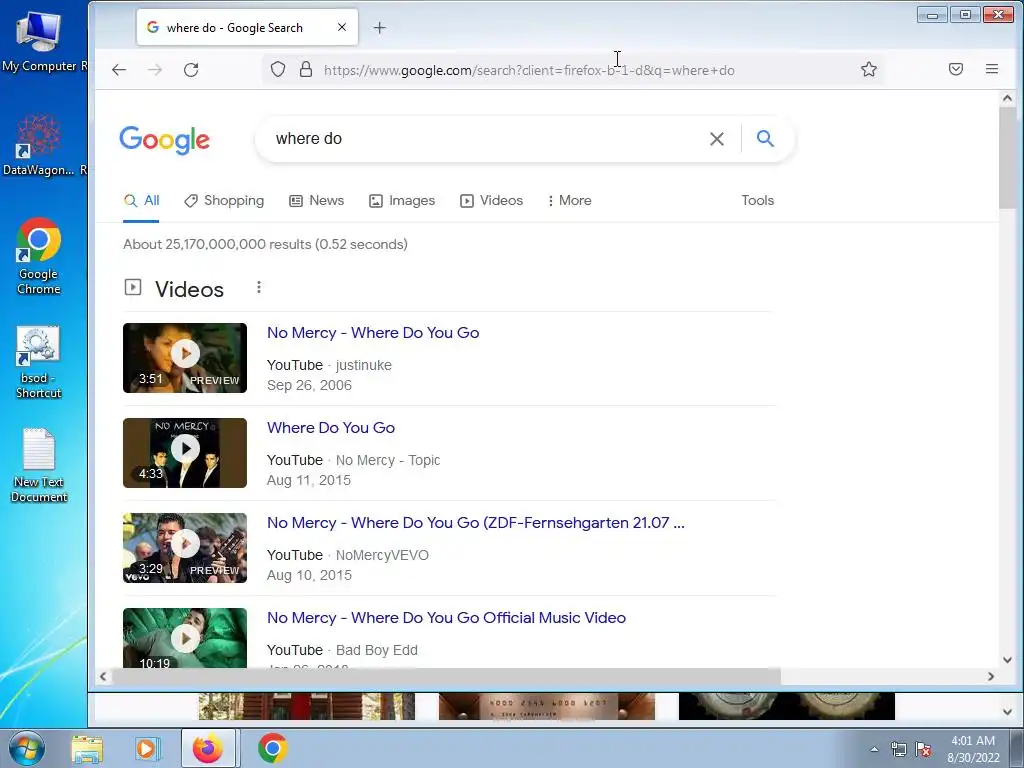Switch to the Videos search tab
Viewport: 1024px width, 768px height.
click(x=492, y=200)
